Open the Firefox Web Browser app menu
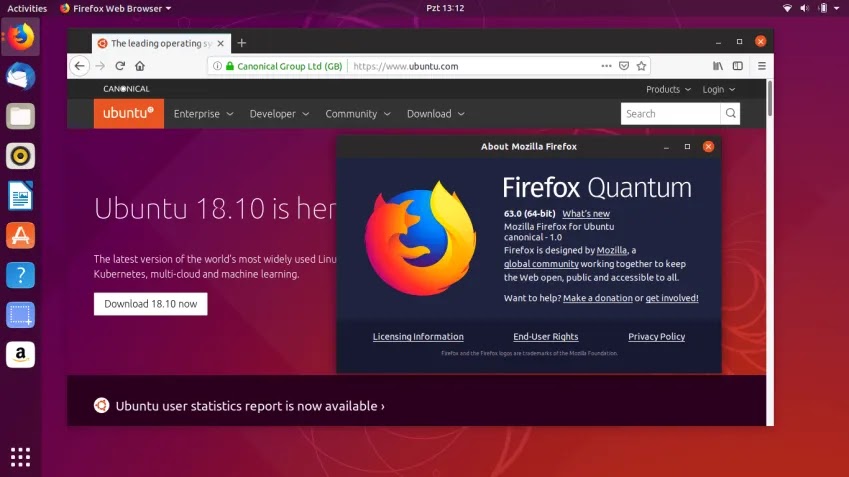The width and height of the screenshot is (849, 477). point(116,8)
